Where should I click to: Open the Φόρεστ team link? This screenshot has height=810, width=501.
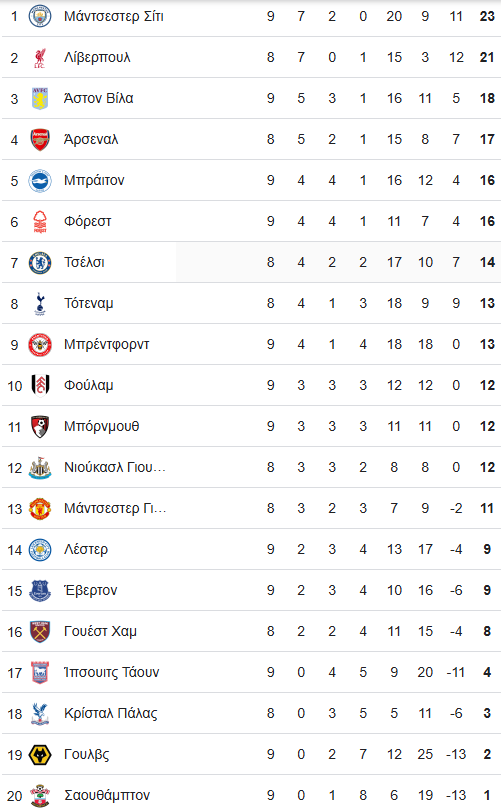pos(87,222)
